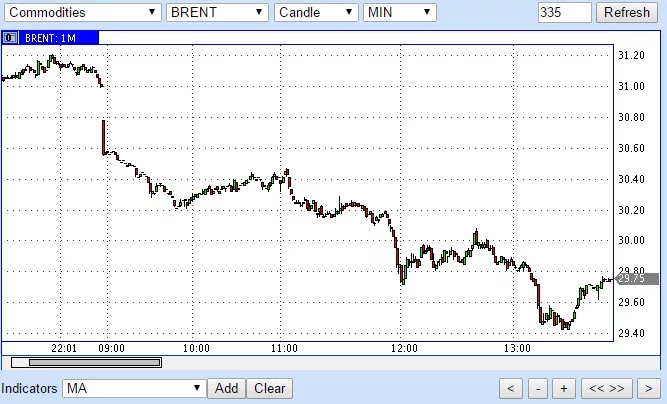The image size is (667, 404).
Task: Click the 12:00 time axis label
Action: pyautogui.click(x=404, y=349)
